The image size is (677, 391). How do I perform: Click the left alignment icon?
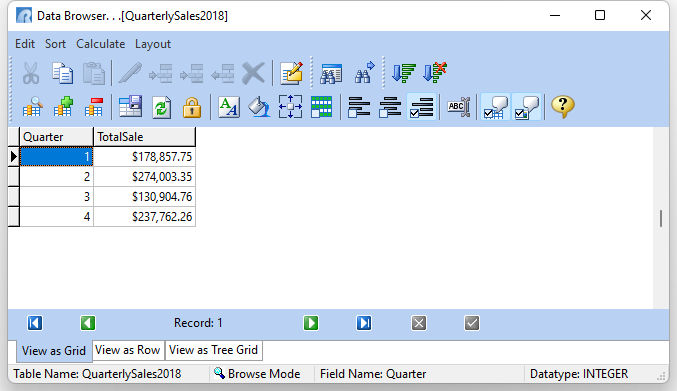point(359,107)
